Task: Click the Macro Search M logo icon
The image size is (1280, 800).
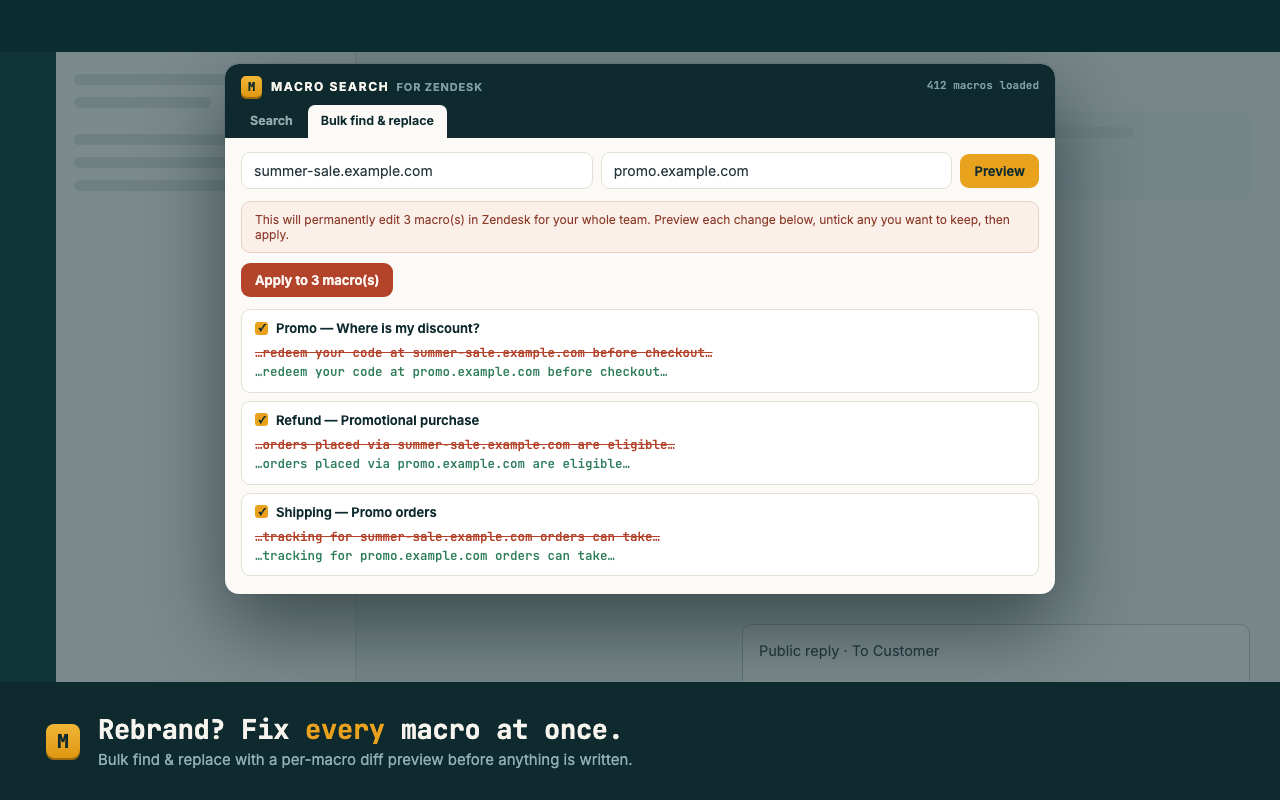Action: (252, 87)
